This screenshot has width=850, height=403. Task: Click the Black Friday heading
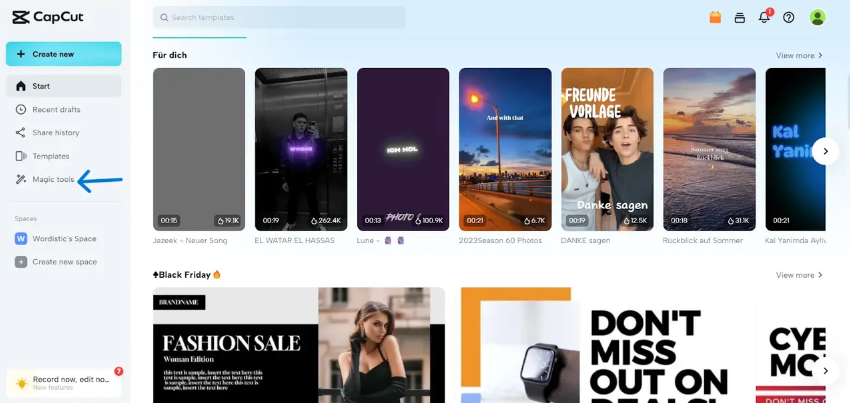click(185, 275)
